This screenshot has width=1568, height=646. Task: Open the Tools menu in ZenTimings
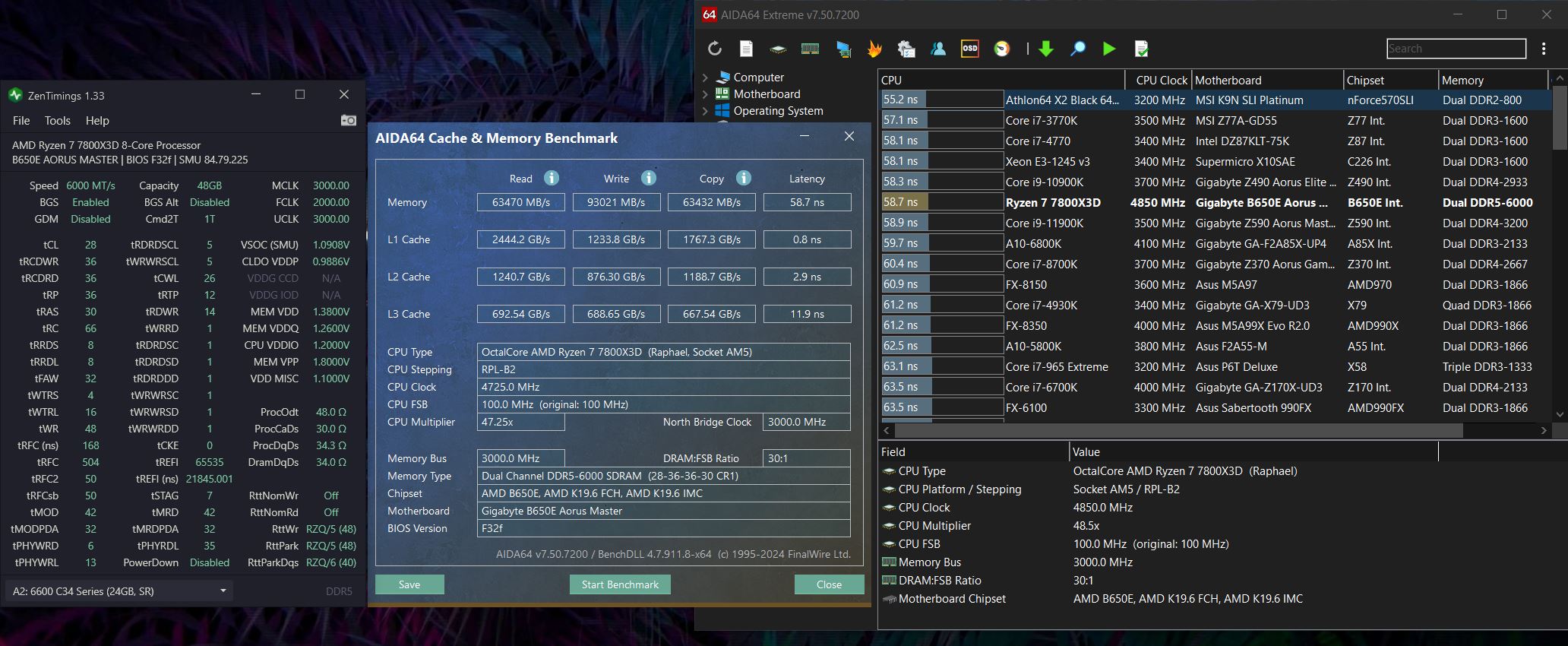[x=57, y=120]
